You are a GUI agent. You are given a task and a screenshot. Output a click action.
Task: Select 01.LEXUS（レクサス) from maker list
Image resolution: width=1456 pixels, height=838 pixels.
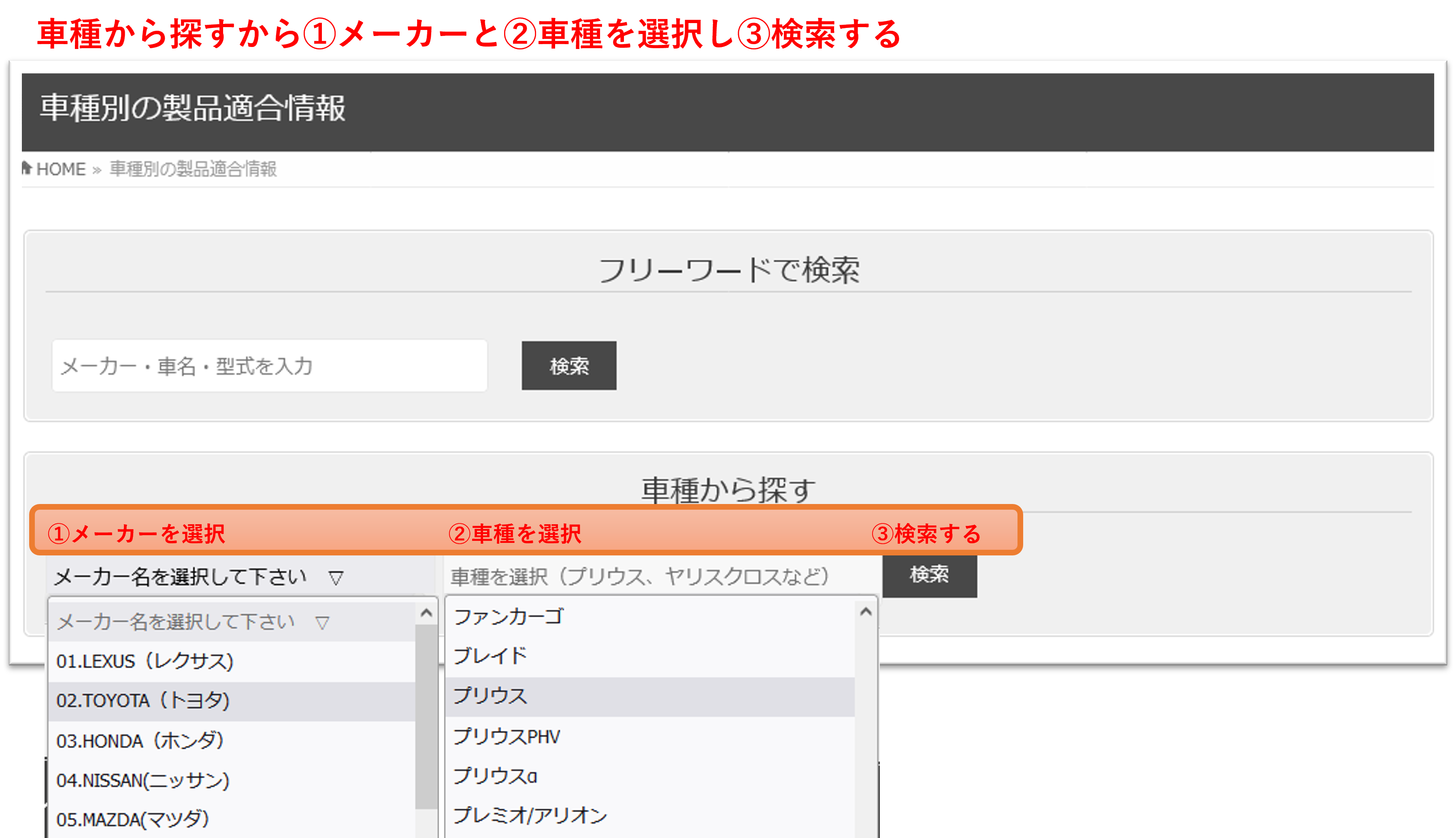[231, 661]
